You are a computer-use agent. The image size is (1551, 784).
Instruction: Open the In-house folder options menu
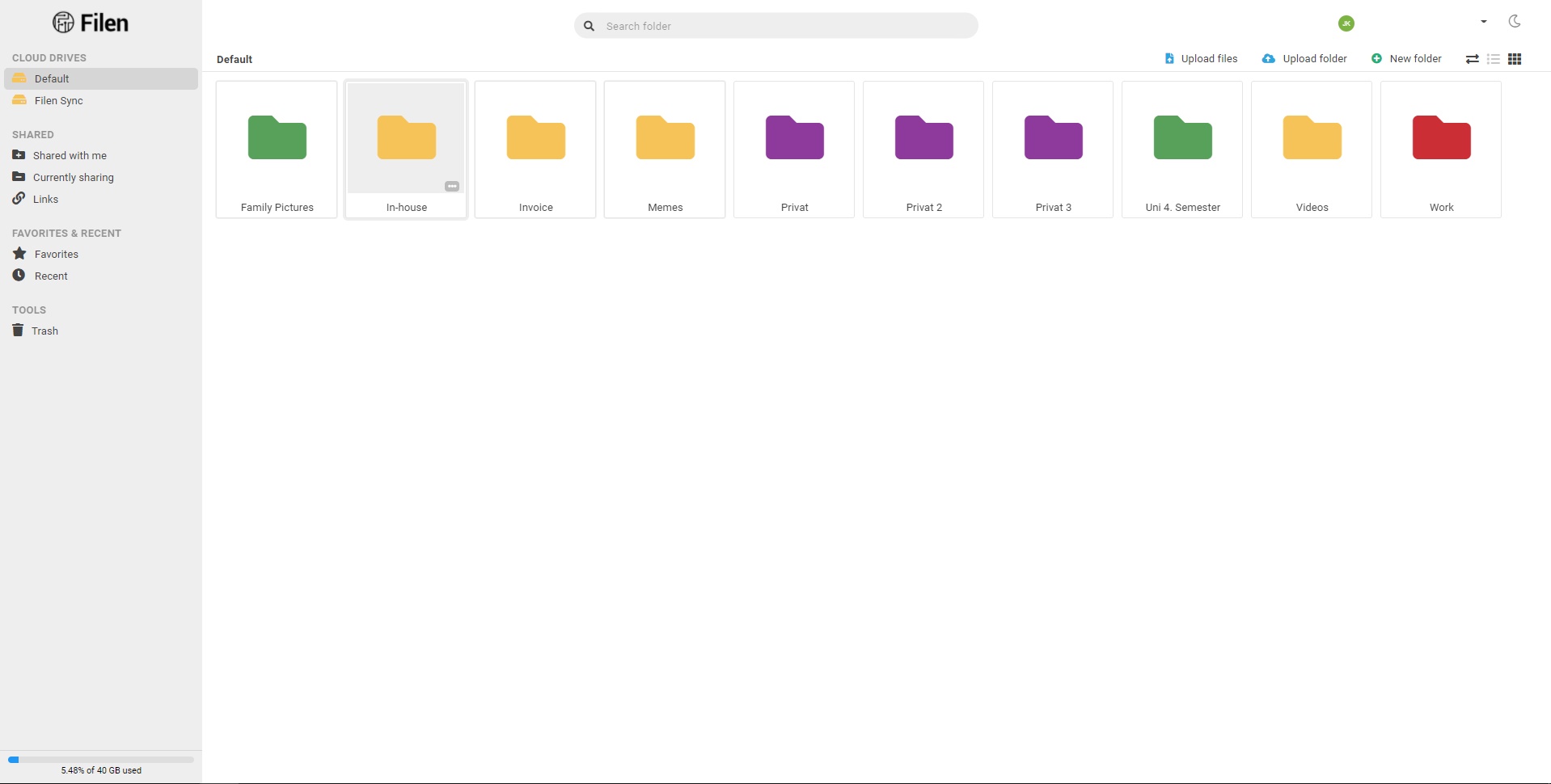[x=452, y=186]
